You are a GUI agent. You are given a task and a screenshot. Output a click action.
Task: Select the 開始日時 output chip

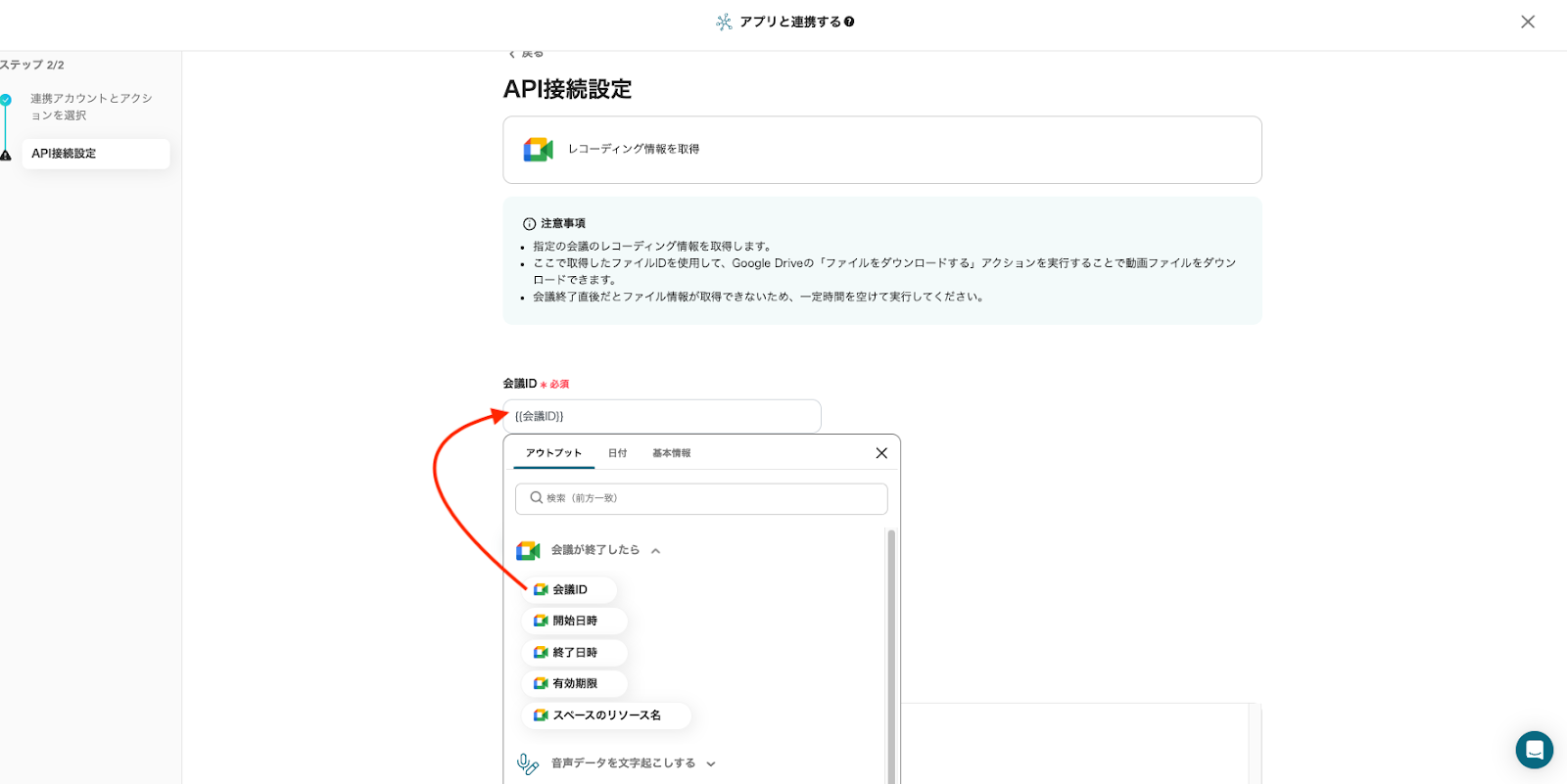574,622
